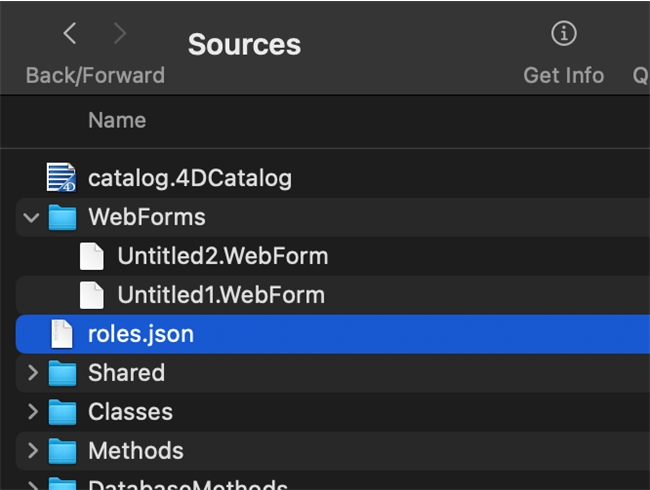Select the Untitled1.WebForm file name

(x=221, y=295)
